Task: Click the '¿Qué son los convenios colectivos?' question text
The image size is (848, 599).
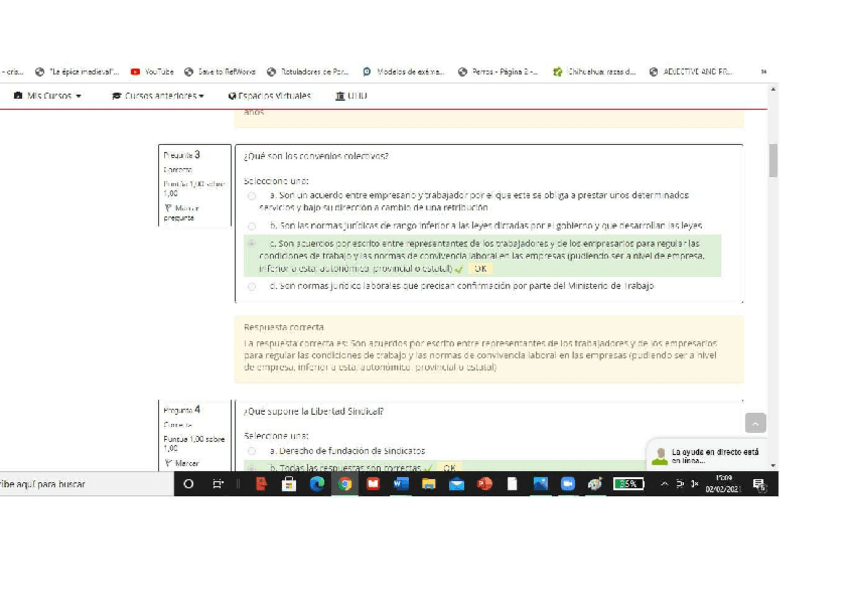Action: (316, 156)
